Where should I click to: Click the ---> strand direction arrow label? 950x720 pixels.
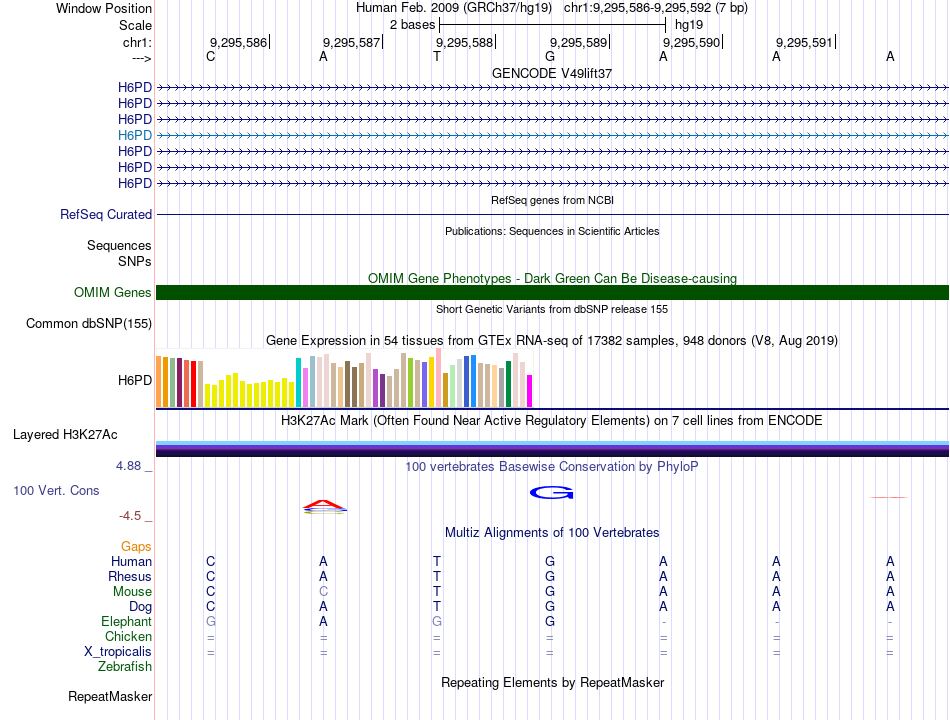click(x=141, y=58)
